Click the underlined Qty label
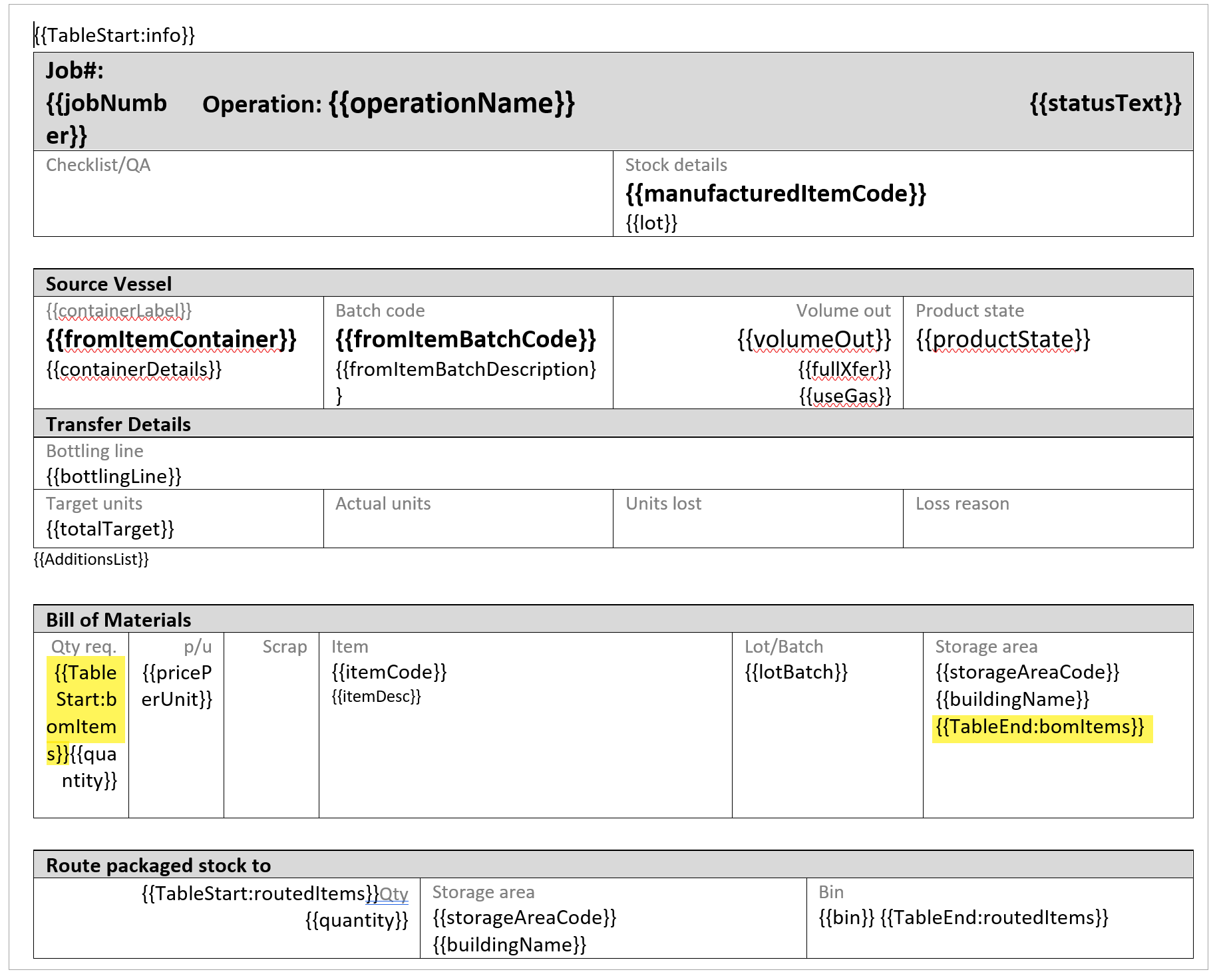 394,894
